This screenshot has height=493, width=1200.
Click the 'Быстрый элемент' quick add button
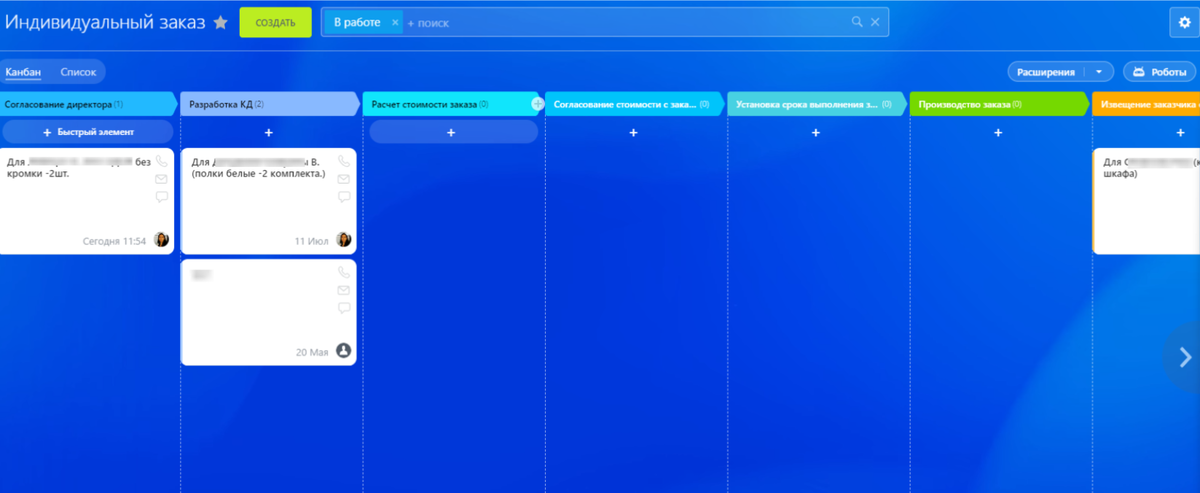[x=88, y=132]
